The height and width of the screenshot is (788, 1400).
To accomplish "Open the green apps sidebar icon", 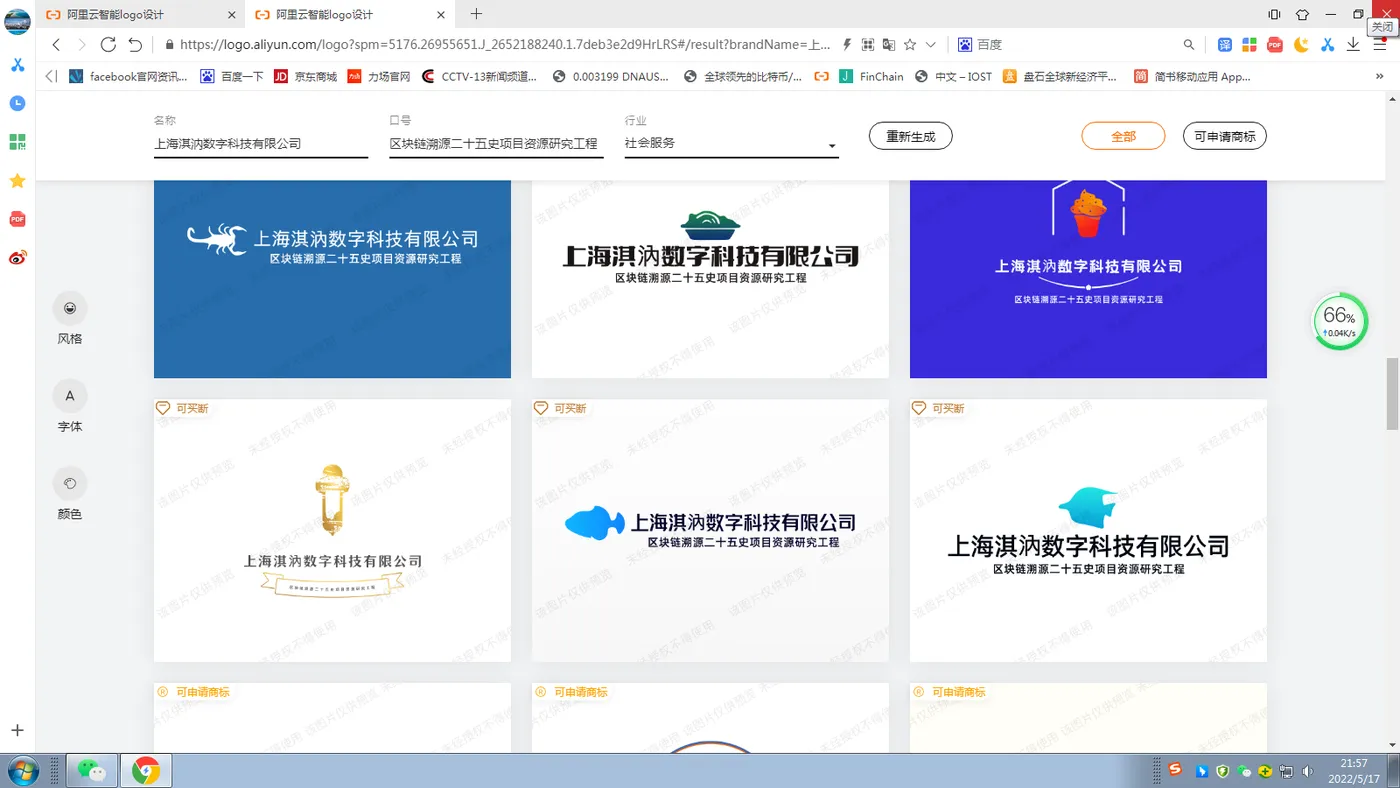I will [x=17, y=142].
